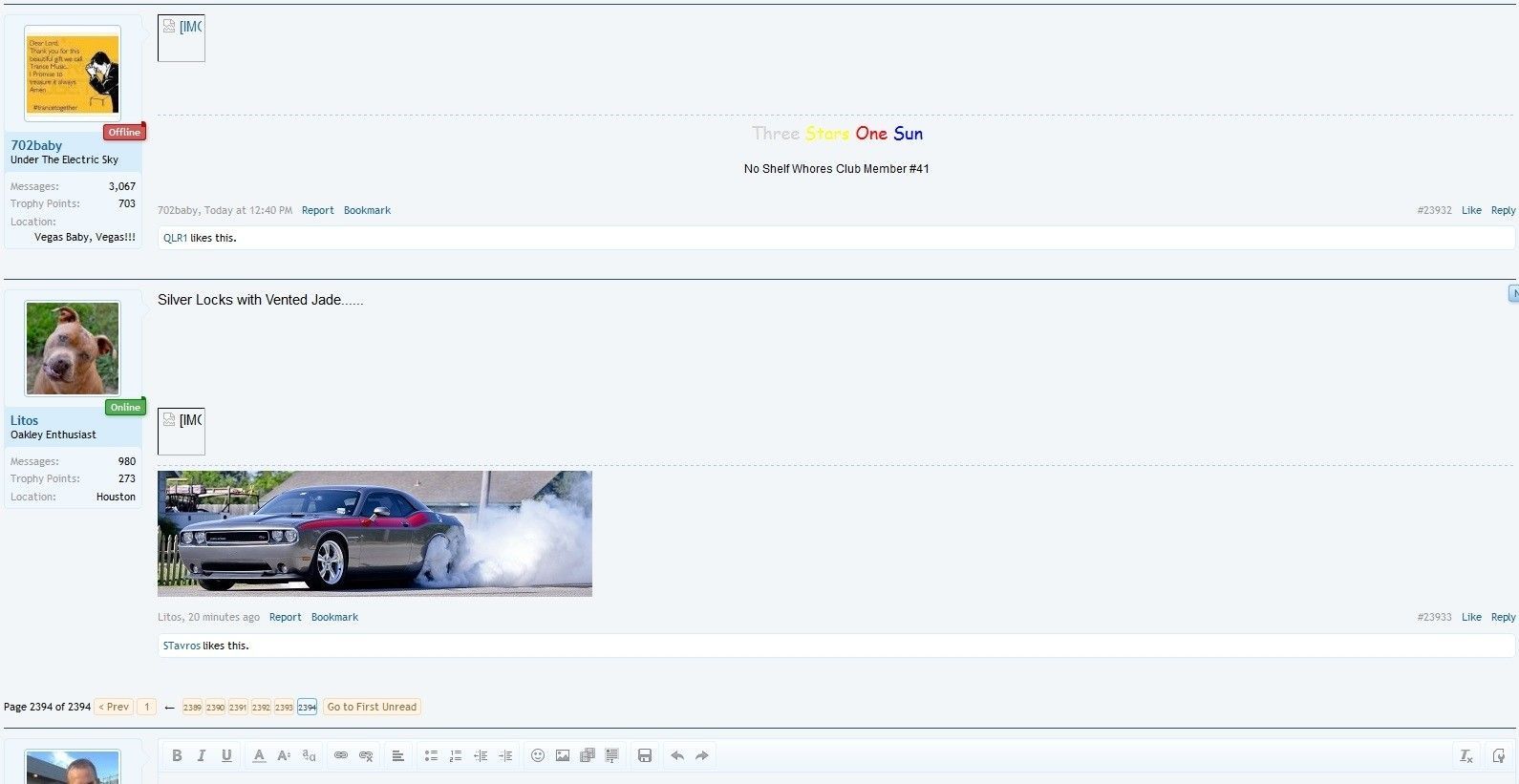The height and width of the screenshot is (784, 1519).
Task: Expand the text alignment options
Action: tap(398, 755)
